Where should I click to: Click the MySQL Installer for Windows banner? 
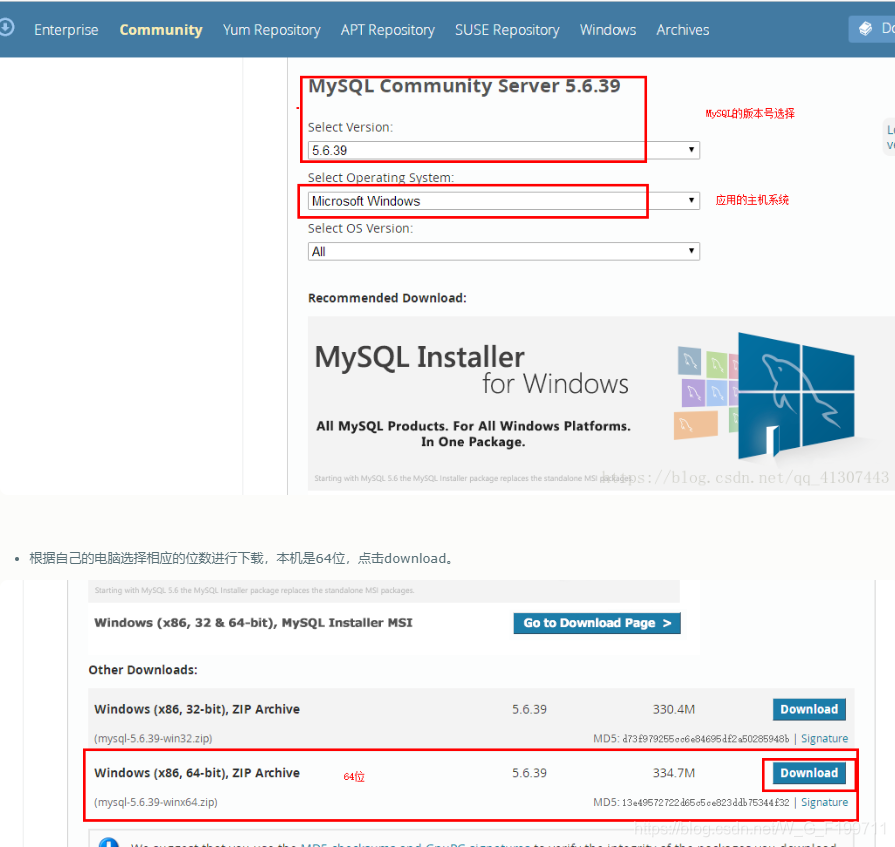click(x=601, y=403)
